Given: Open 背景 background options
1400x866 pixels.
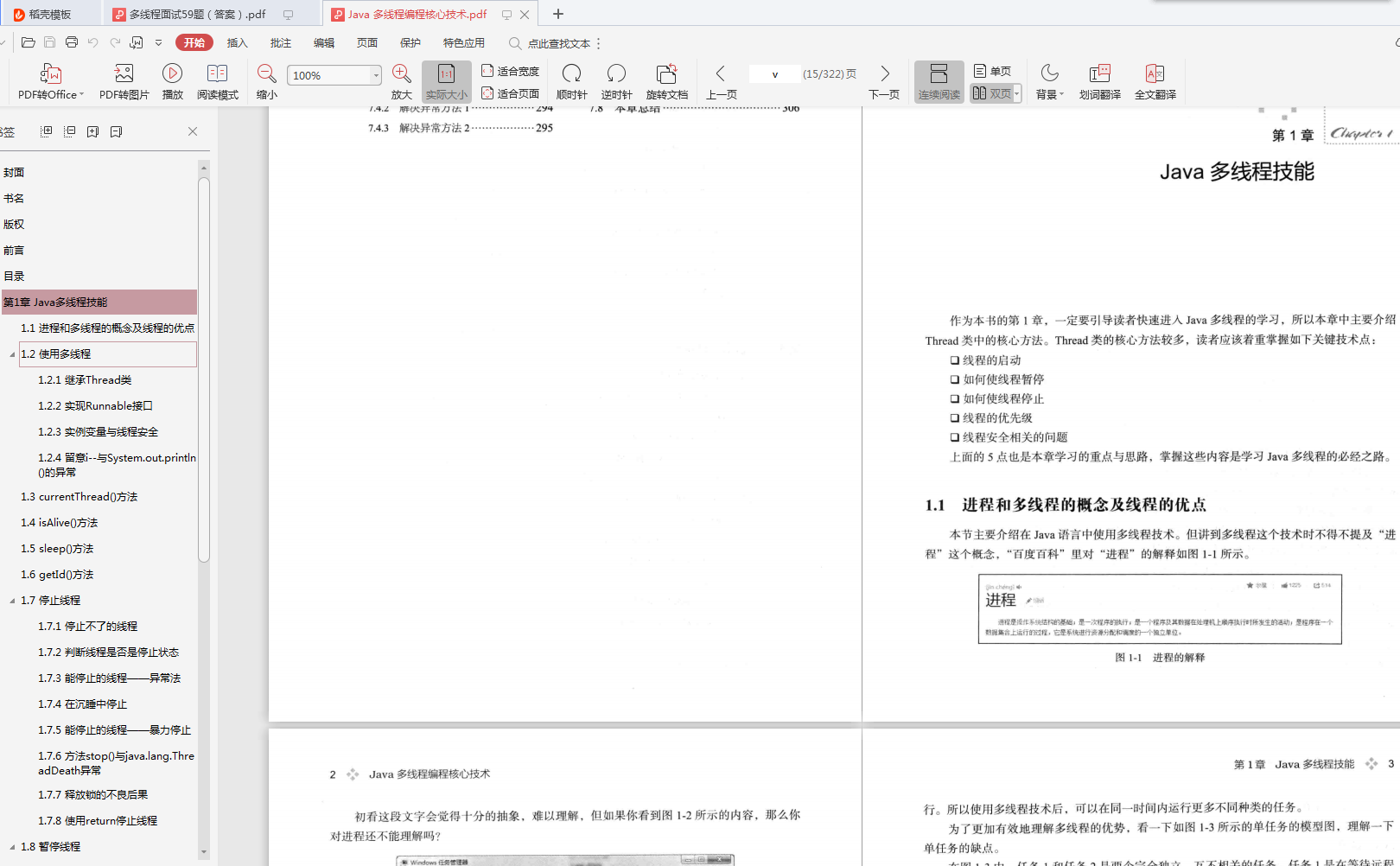Looking at the screenshot, I should [1049, 82].
